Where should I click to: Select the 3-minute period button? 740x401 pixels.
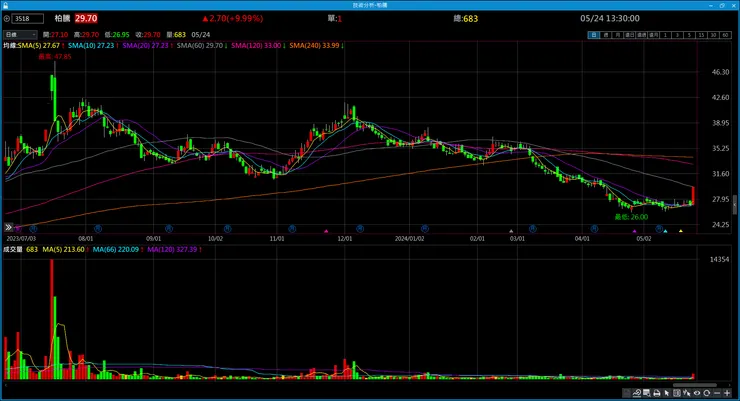(x=678, y=35)
